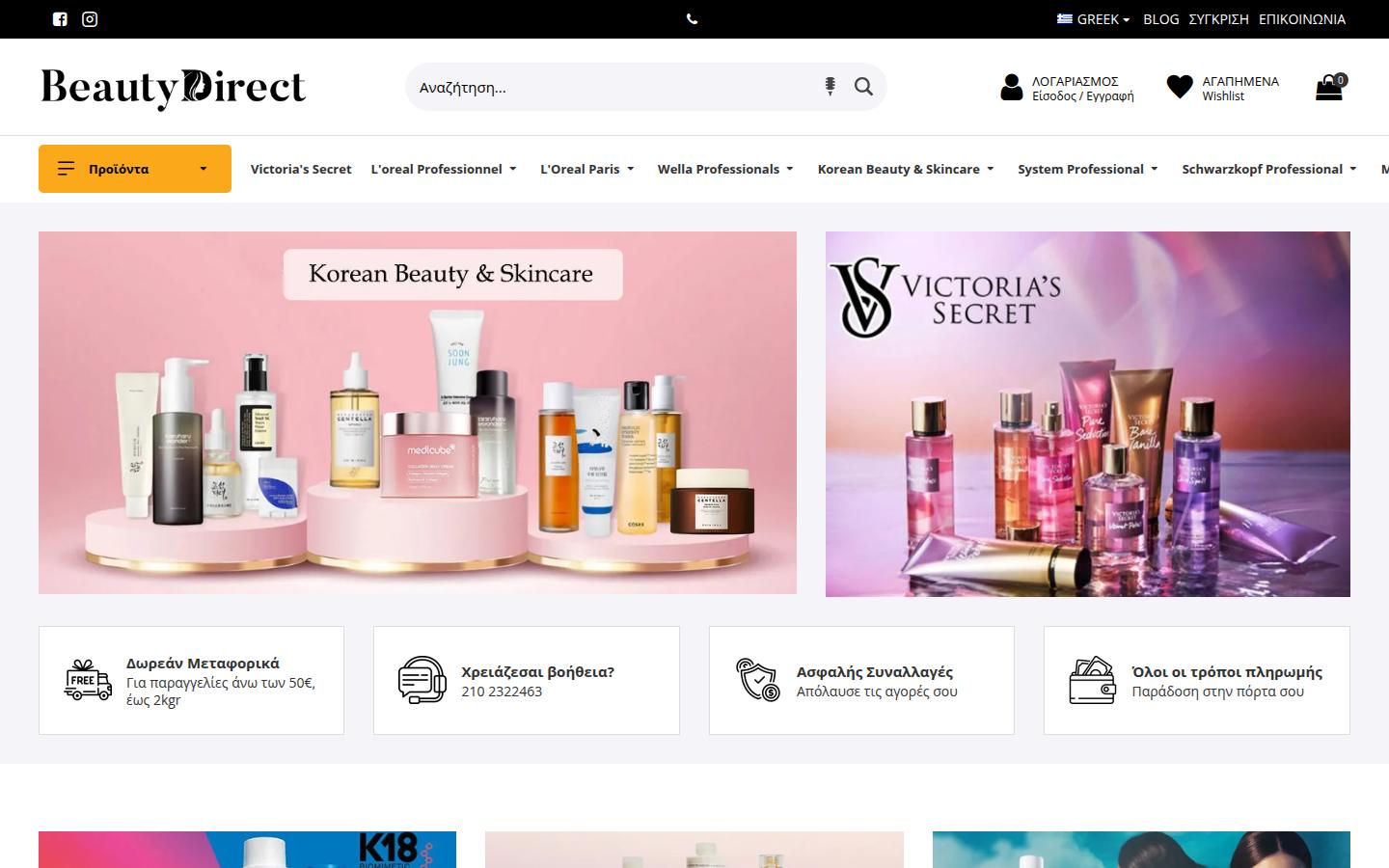Viewport: 1389px width, 868px height.
Task: Click the secure transactions shield icon
Action: click(757, 680)
